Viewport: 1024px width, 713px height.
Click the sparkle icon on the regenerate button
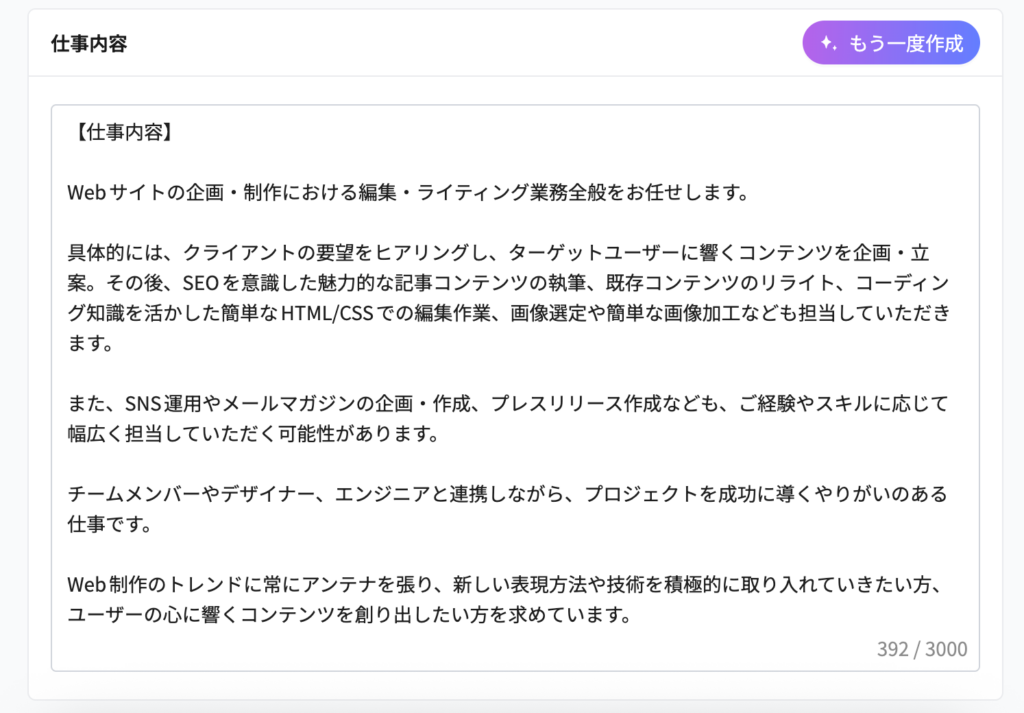pos(827,44)
